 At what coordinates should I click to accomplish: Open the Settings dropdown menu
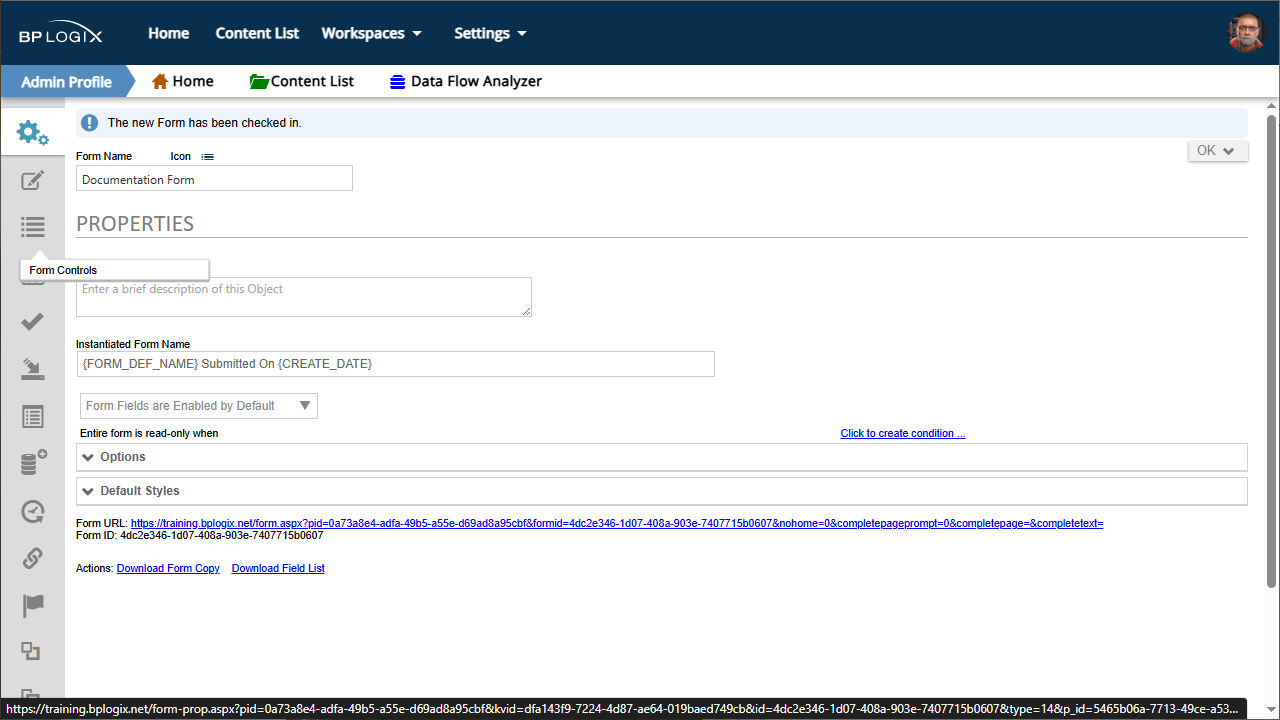[x=490, y=33]
